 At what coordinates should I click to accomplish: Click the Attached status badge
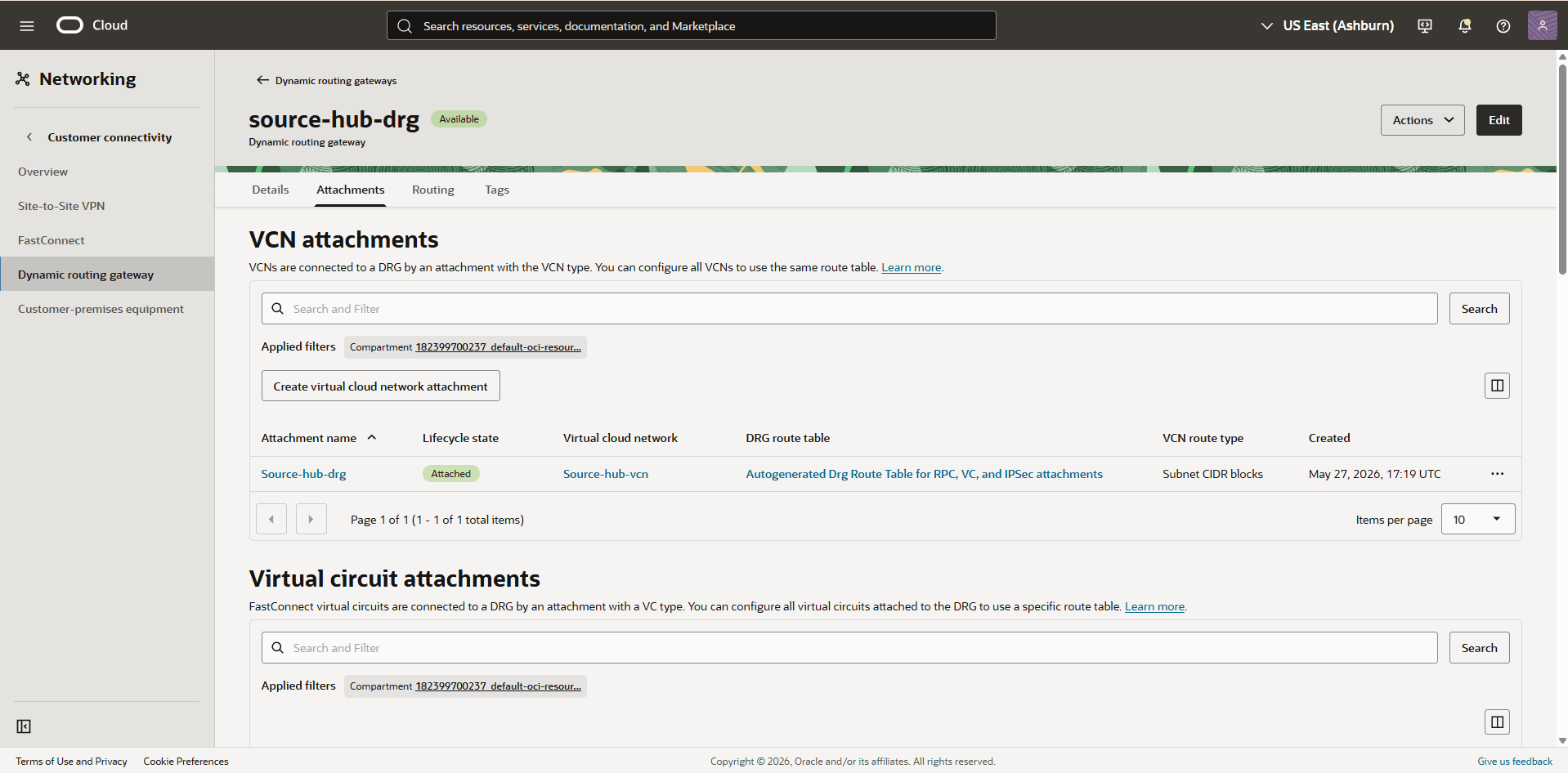coord(450,474)
